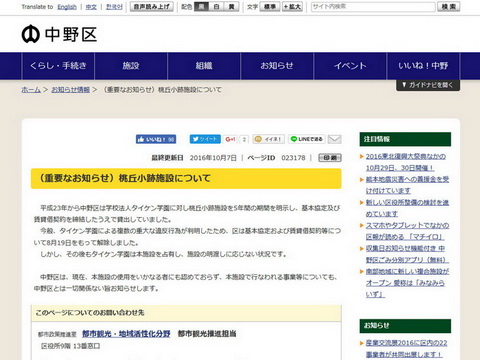Select the yellow 黄 color scheme

[x=231, y=7]
